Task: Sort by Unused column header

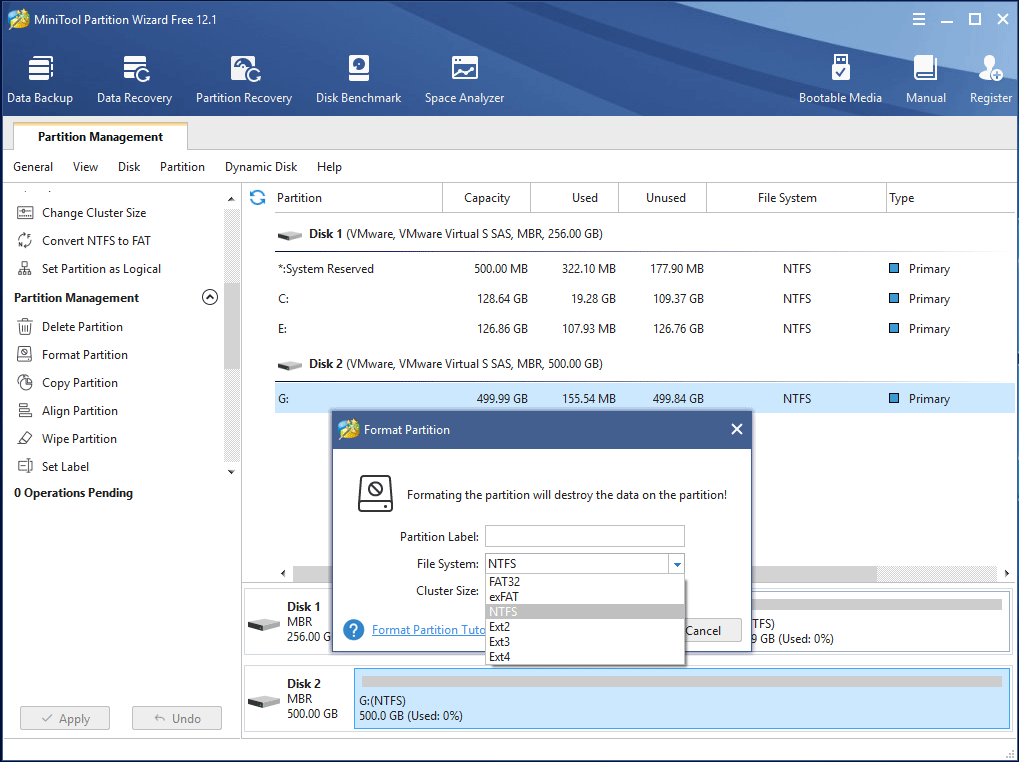Action: coord(662,197)
